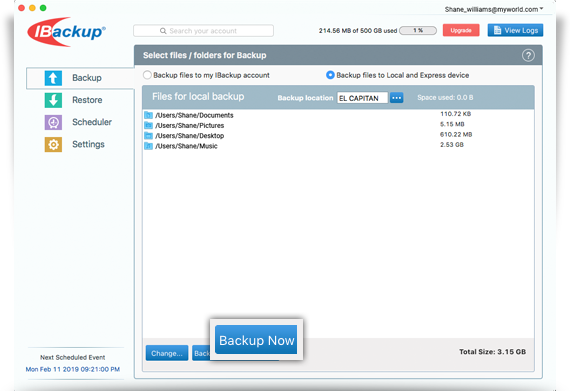Select Backup files to my IBackup account
The width and height of the screenshot is (570, 391).
pyautogui.click(x=147, y=75)
